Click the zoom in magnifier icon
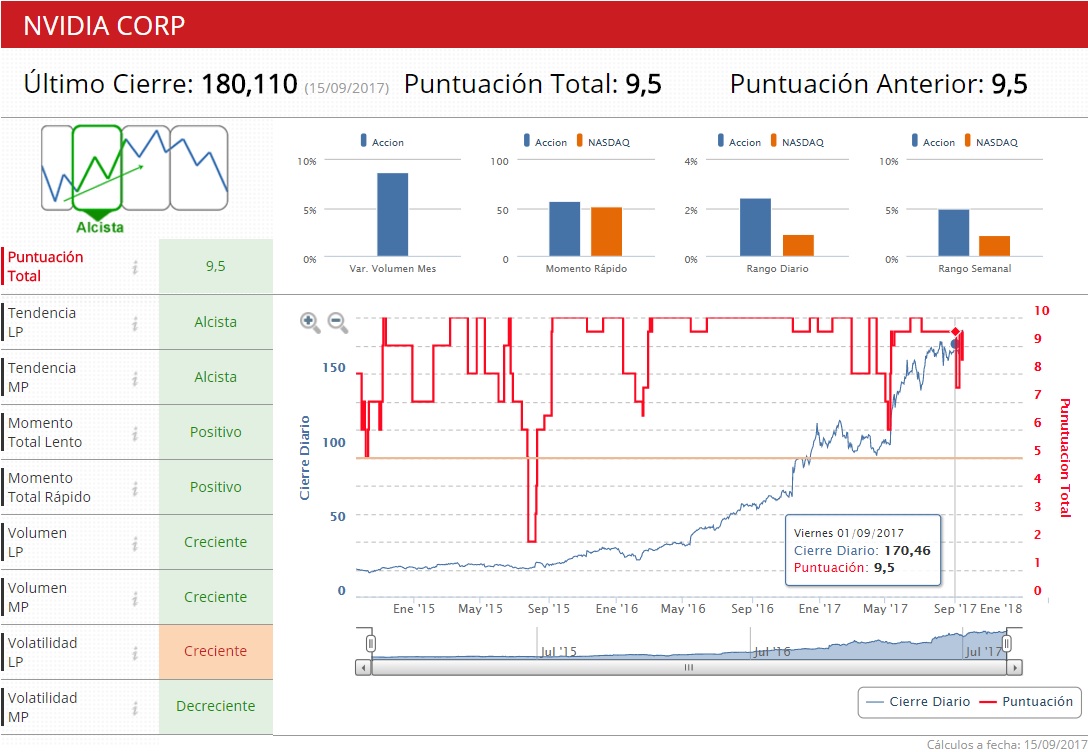This screenshot has height=752, width=1088. 310,323
